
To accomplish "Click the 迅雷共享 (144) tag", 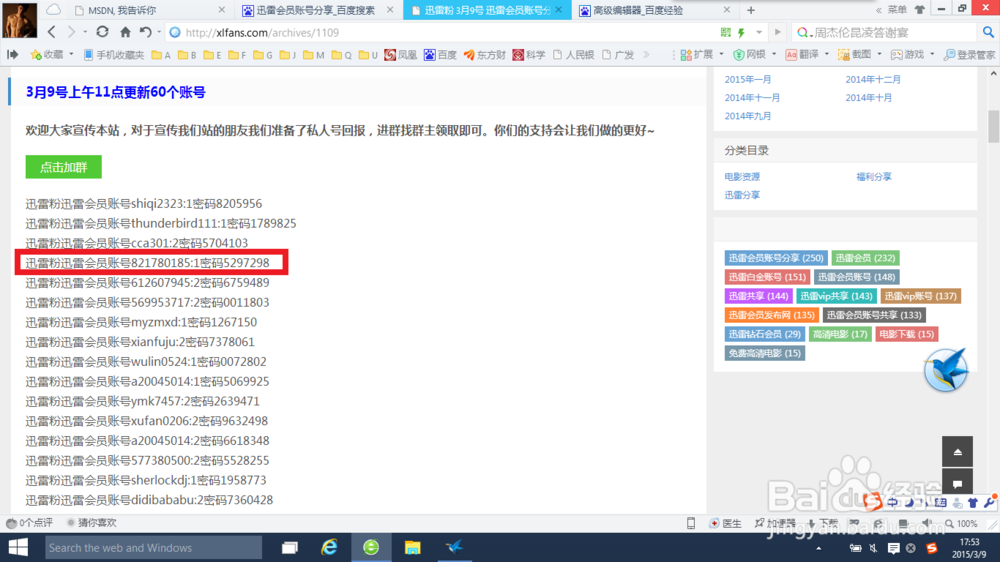I will pos(758,296).
